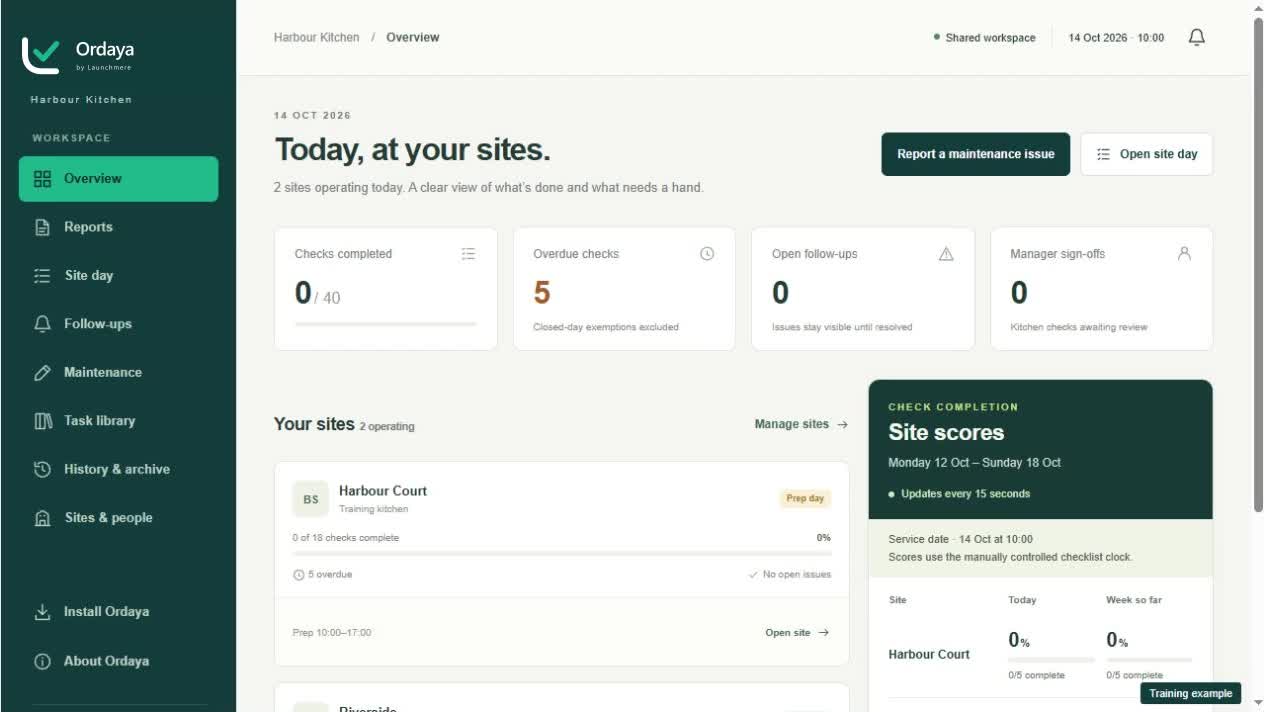Click the arrow next to Manage sites
The height and width of the screenshot is (712, 1264).
point(842,425)
